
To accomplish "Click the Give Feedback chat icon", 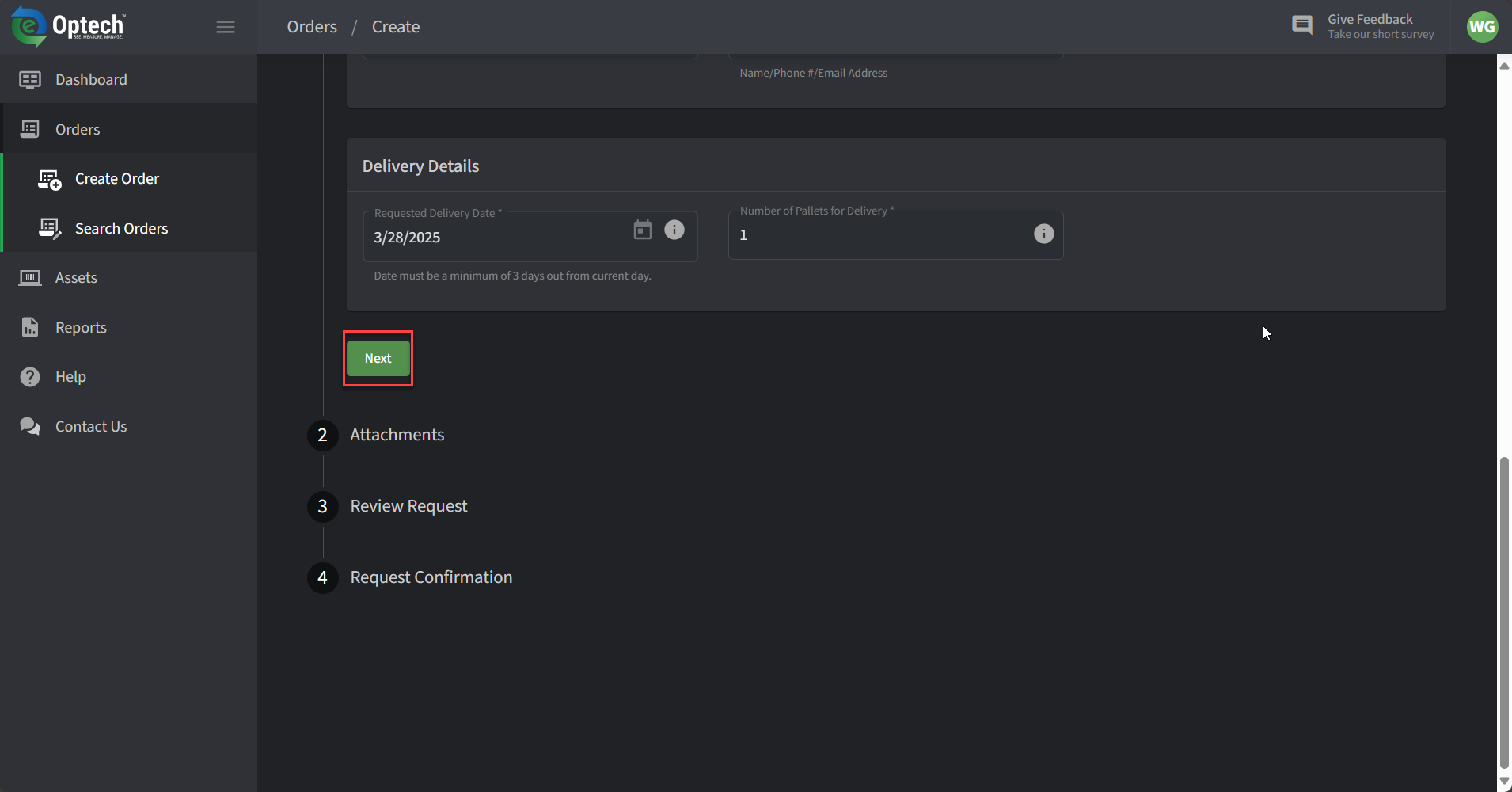I will click(1301, 25).
